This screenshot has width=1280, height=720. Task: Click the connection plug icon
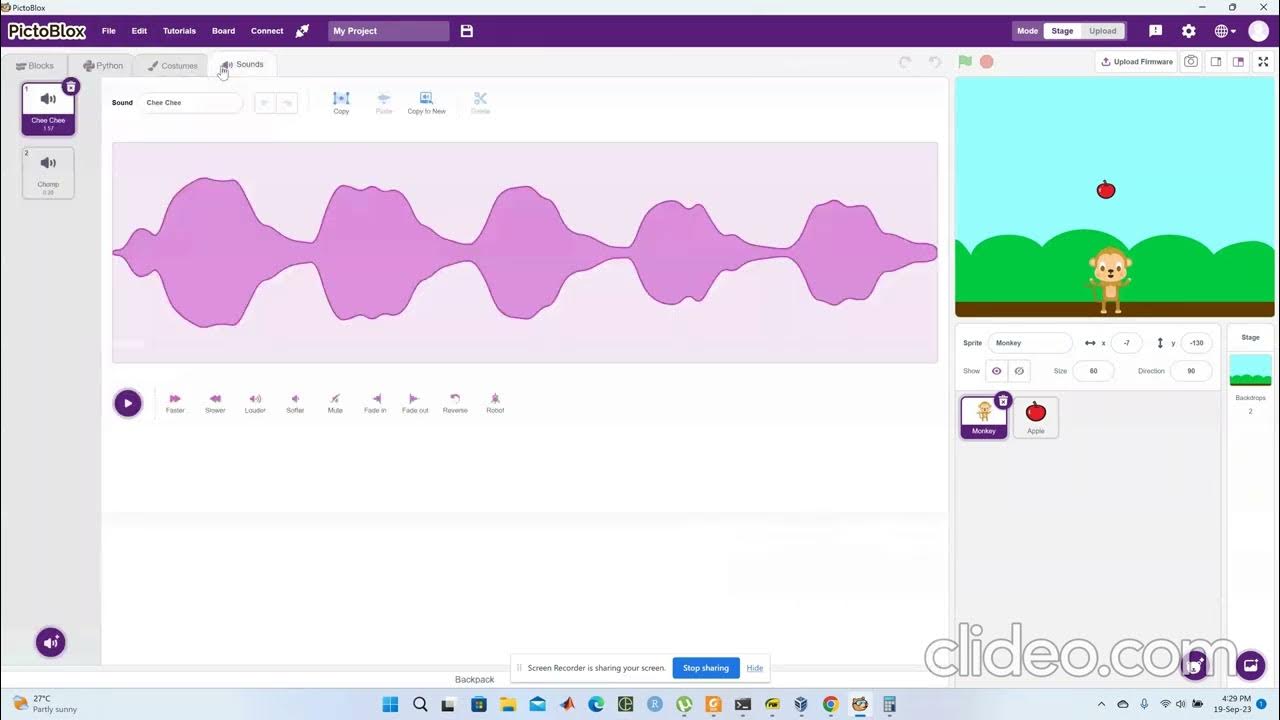pos(302,31)
